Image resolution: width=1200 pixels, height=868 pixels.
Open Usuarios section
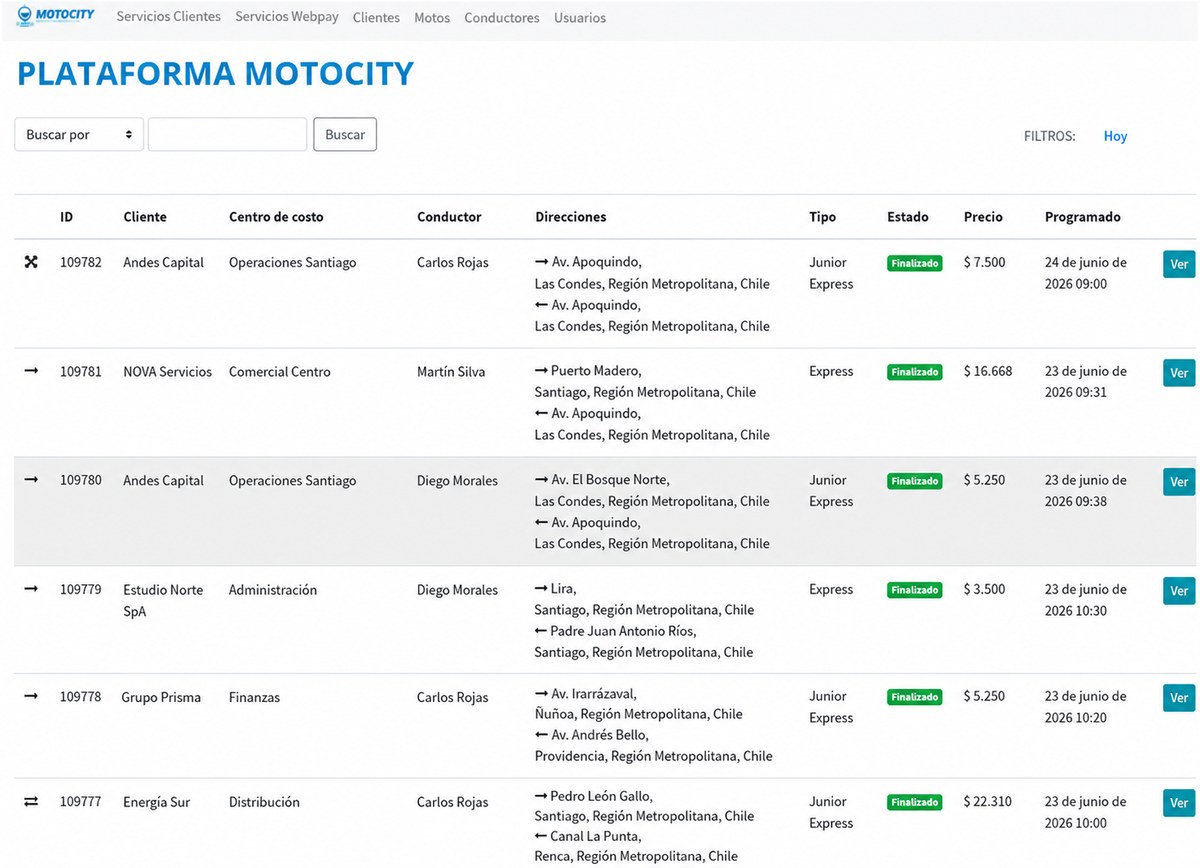580,18
